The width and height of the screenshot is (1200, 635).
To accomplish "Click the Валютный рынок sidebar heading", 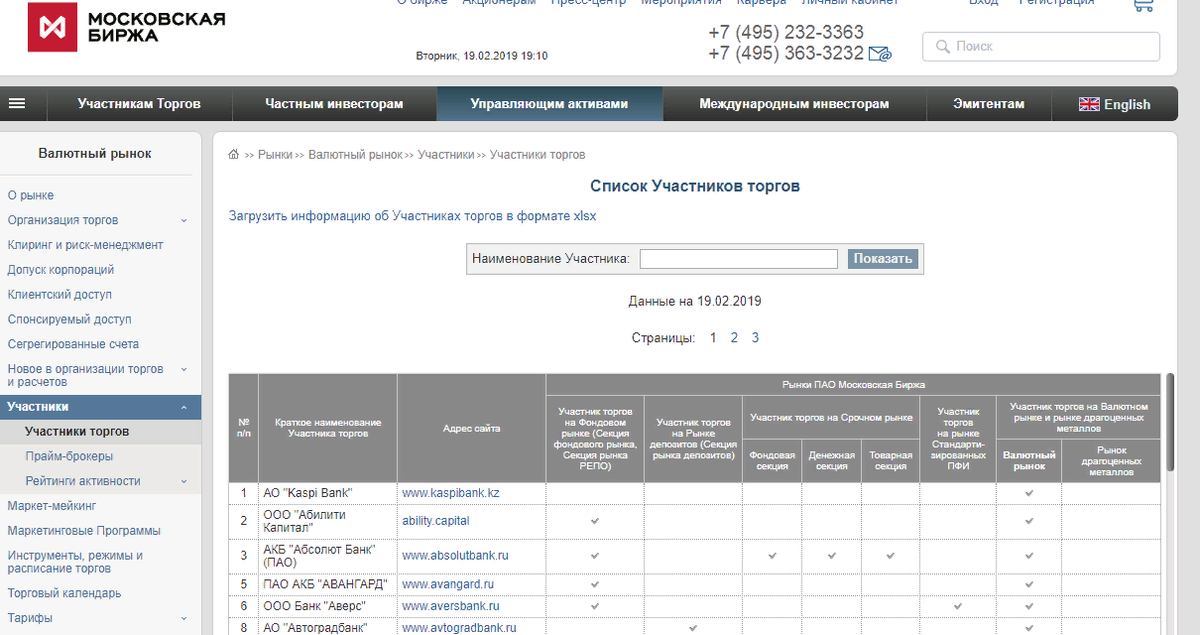I will pyautogui.click(x=95, y=153).
